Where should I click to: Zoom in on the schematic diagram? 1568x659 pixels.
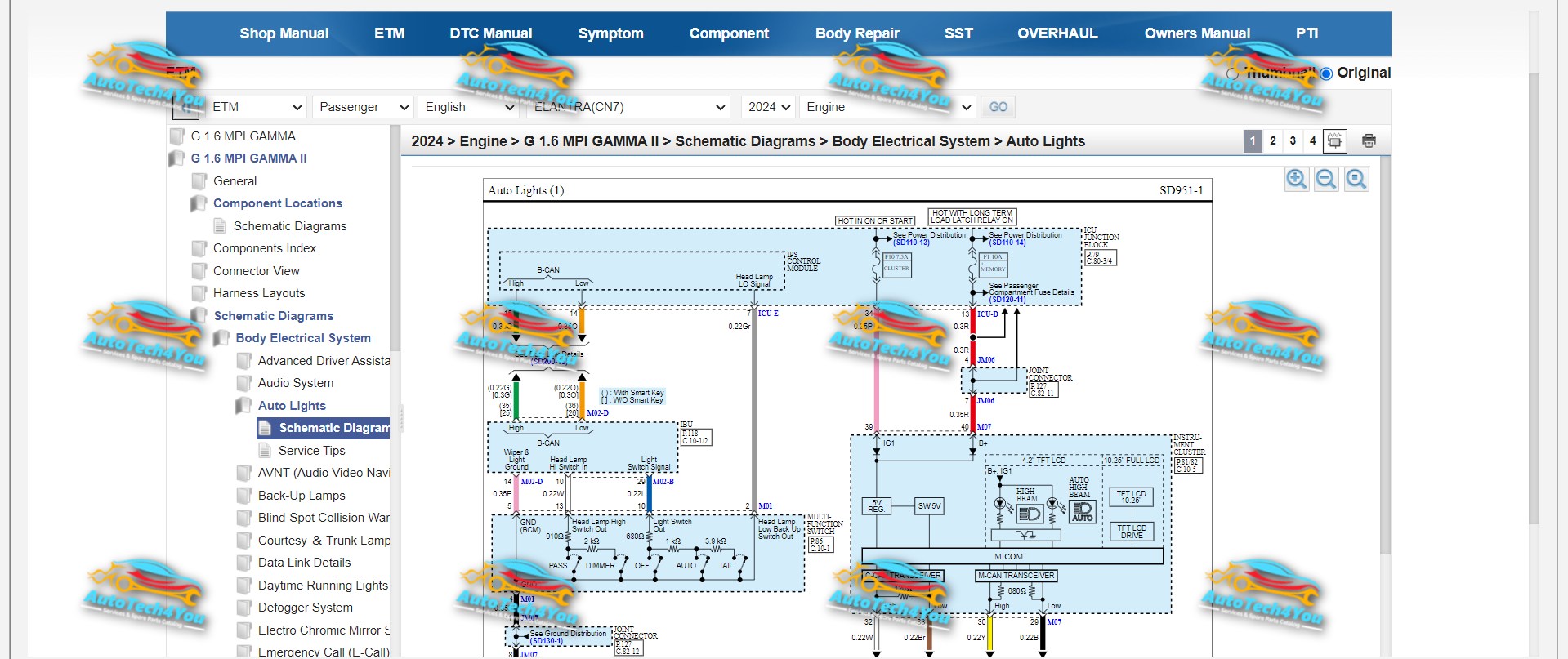click(1296, 180)
